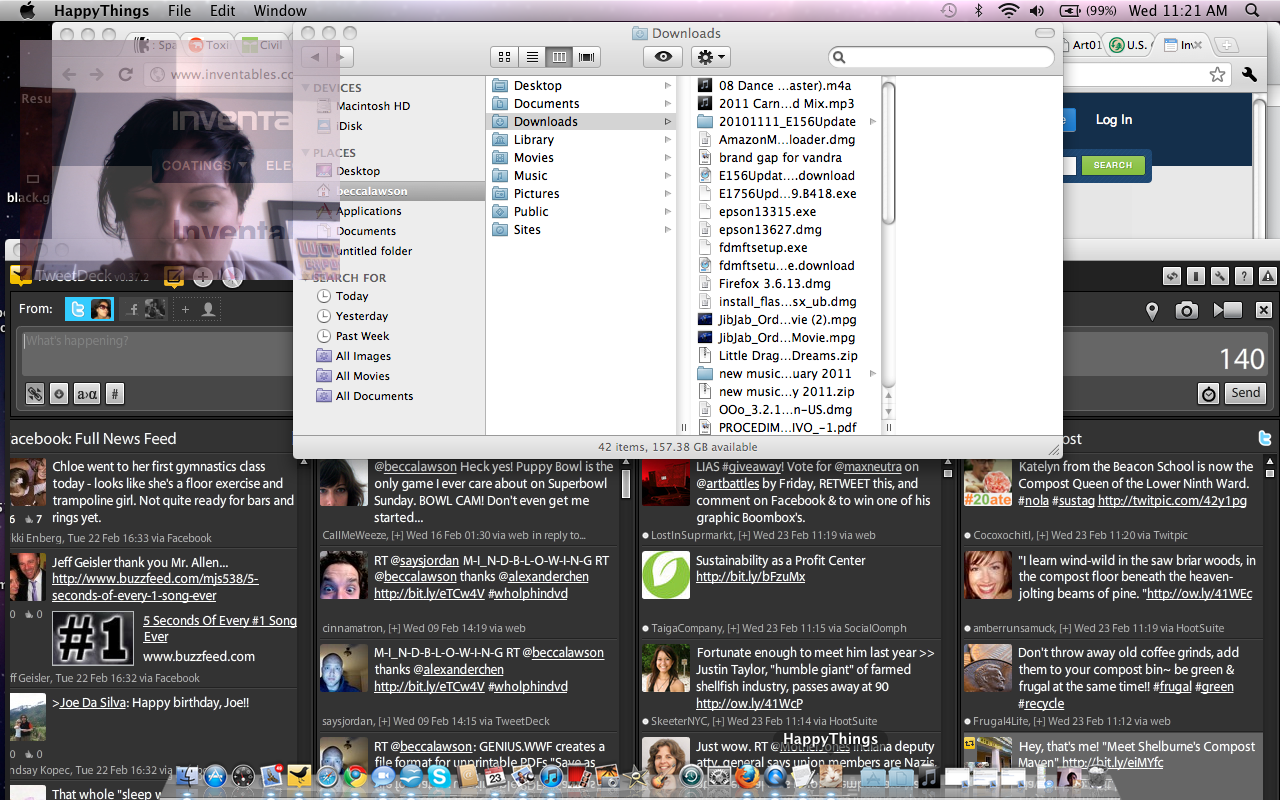1280x800 pixels.
Task: Open TweetDeck settings wrench icon
Action: [1219, 277]
